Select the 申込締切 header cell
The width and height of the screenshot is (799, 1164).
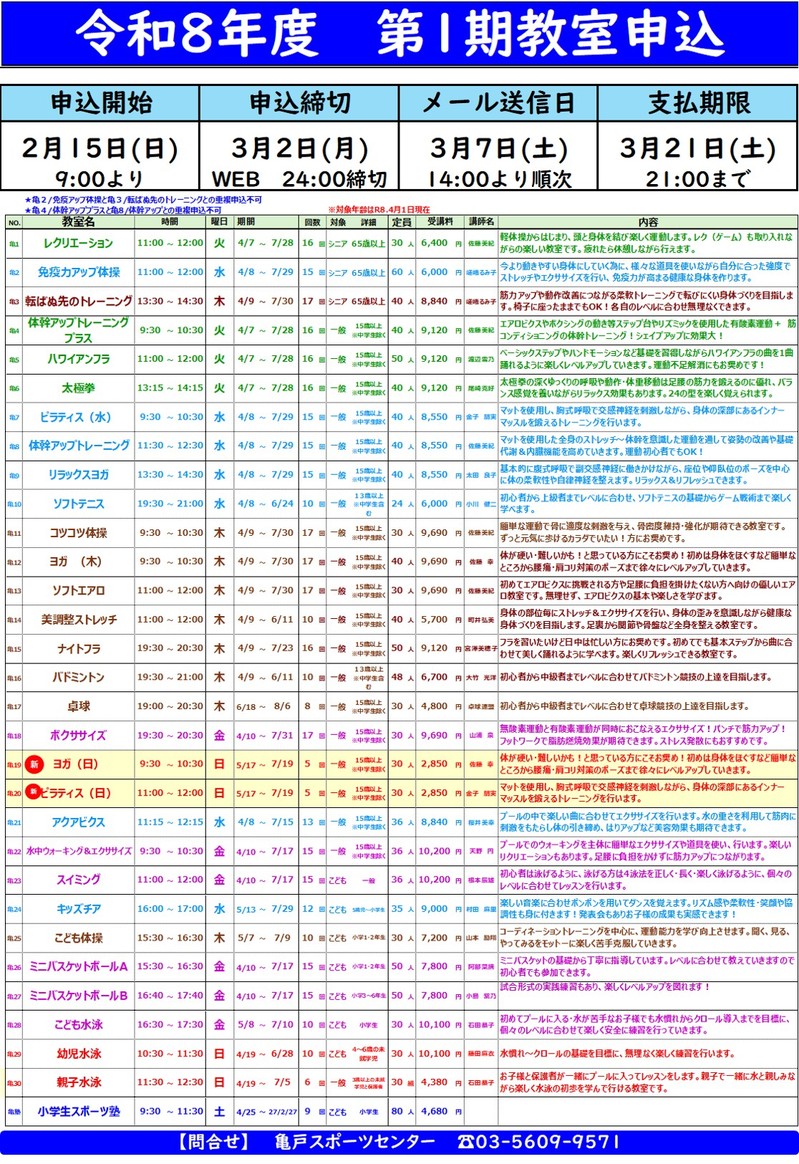pyautogui.click(x=299, y=104)
